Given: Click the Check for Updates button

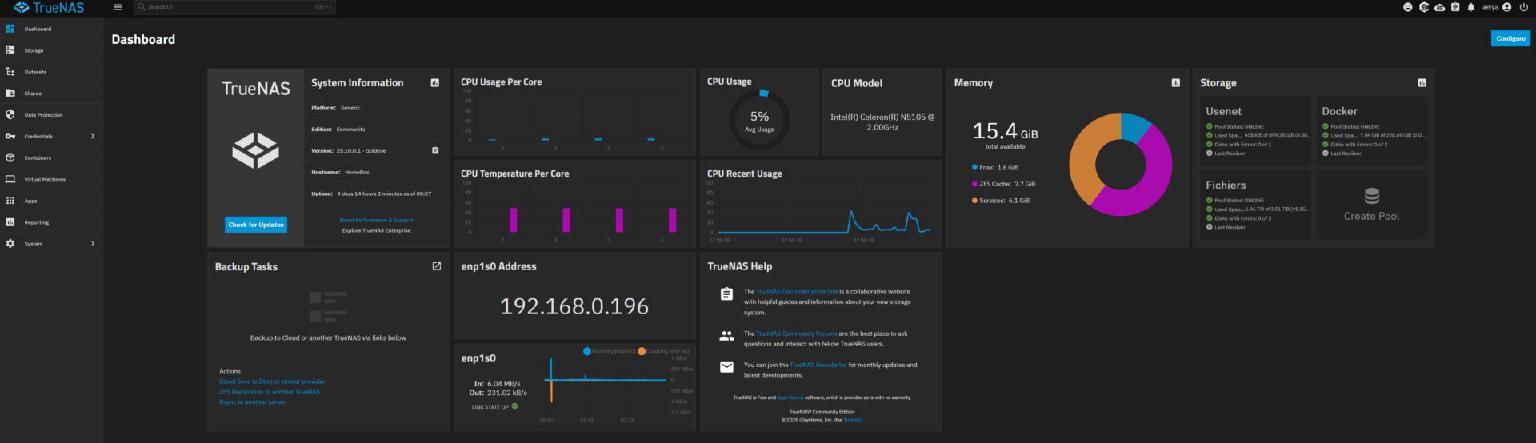Looking at the screenshot, I should tap(256, 225).
